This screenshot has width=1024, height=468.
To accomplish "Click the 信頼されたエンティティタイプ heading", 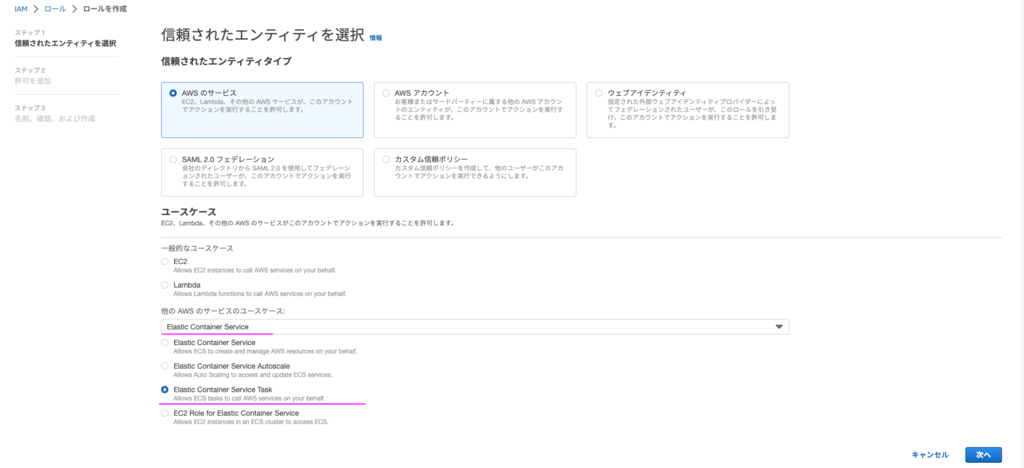I will tap(226, 61).
